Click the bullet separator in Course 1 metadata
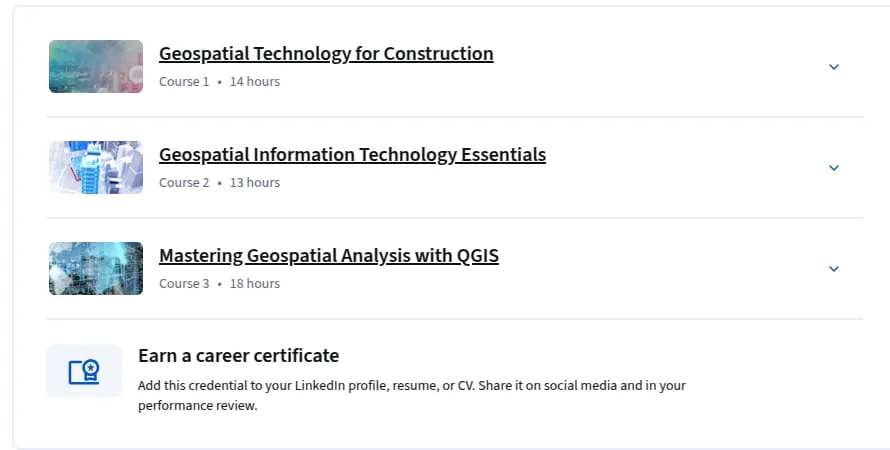890x450 pixels. [219, 83]
